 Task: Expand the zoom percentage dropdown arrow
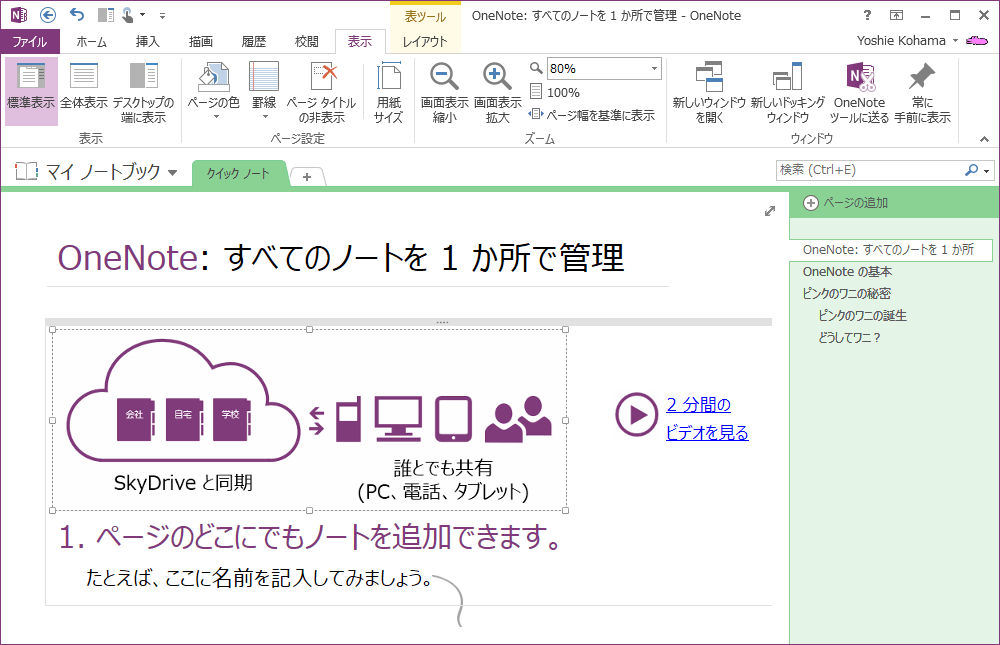[654, 68]
